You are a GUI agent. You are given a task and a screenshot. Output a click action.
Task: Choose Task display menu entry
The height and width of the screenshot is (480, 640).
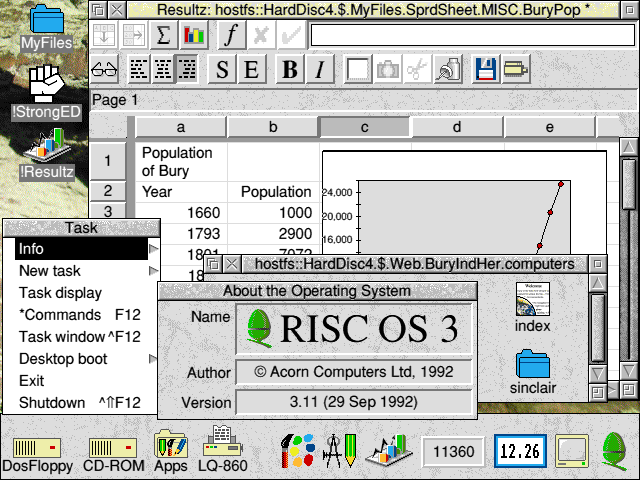pos(81,293)
